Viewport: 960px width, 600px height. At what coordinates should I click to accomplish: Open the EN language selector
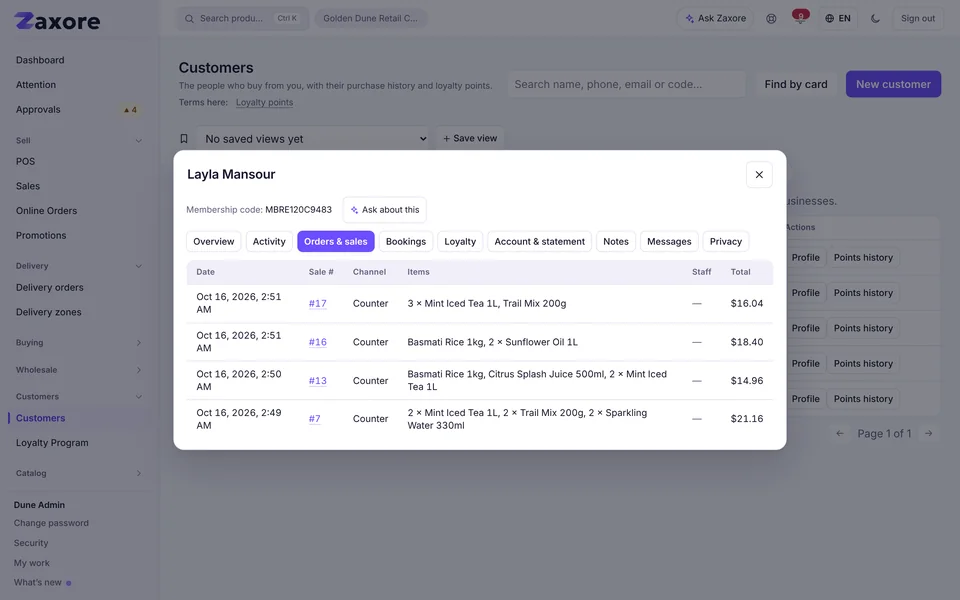pyautogui.click(x=838, y=18)
